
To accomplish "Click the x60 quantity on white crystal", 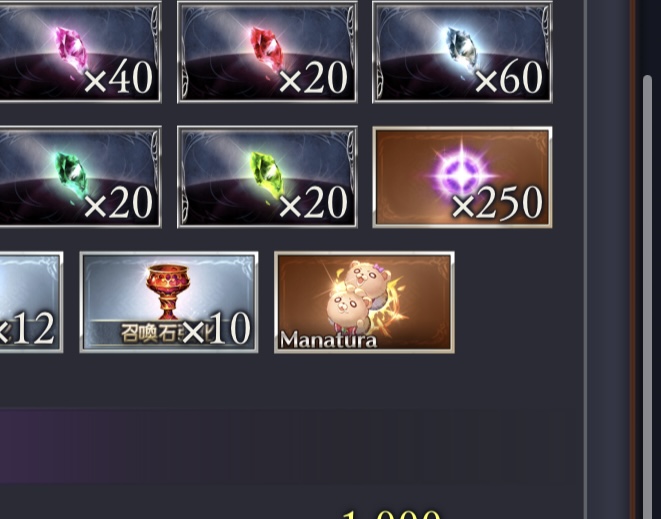I will [509, 78].
